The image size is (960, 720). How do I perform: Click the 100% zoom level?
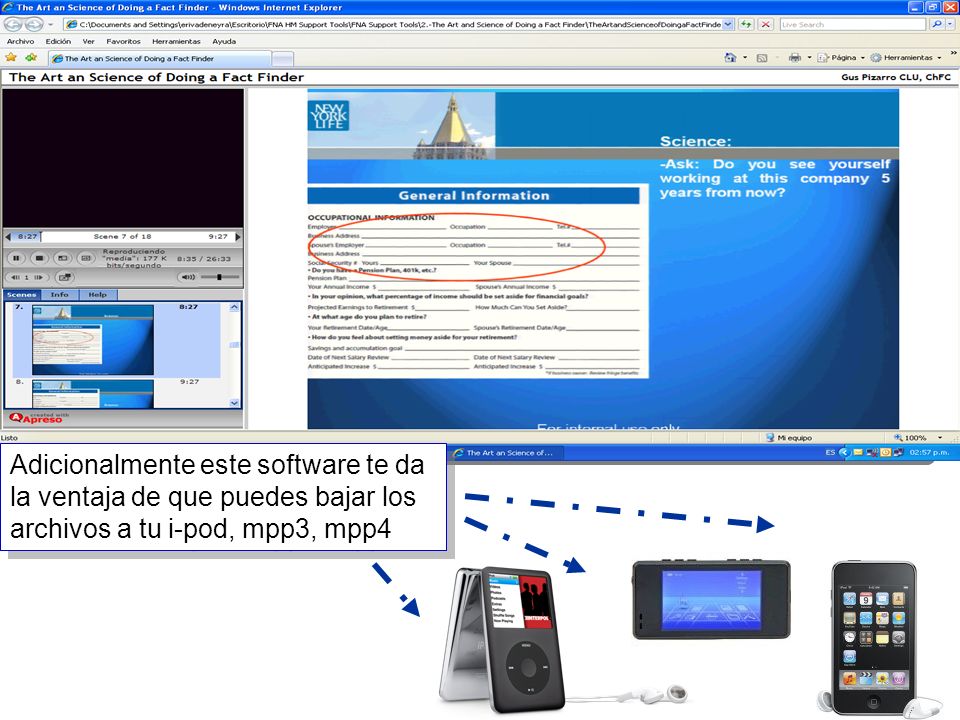click(x=910, y=438)
